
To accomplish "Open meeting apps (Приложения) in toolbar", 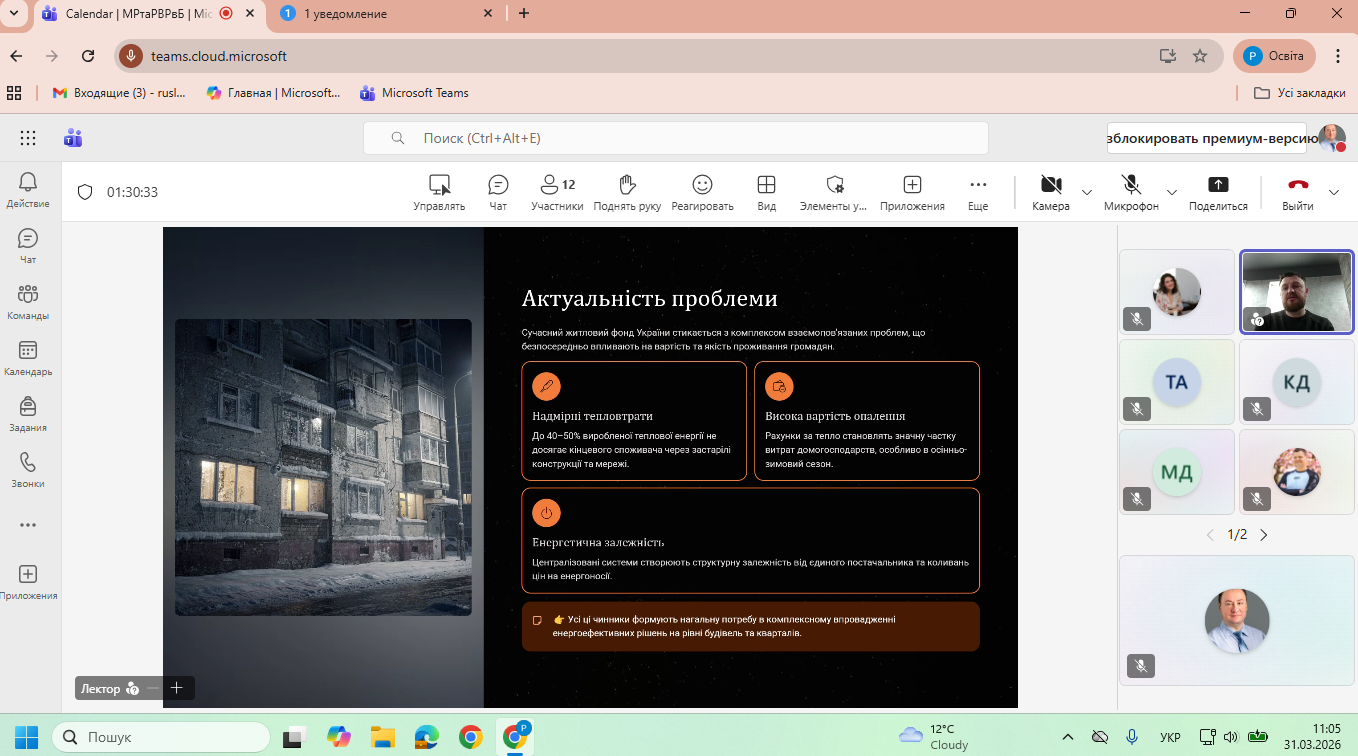I will [x=912, y=193].
